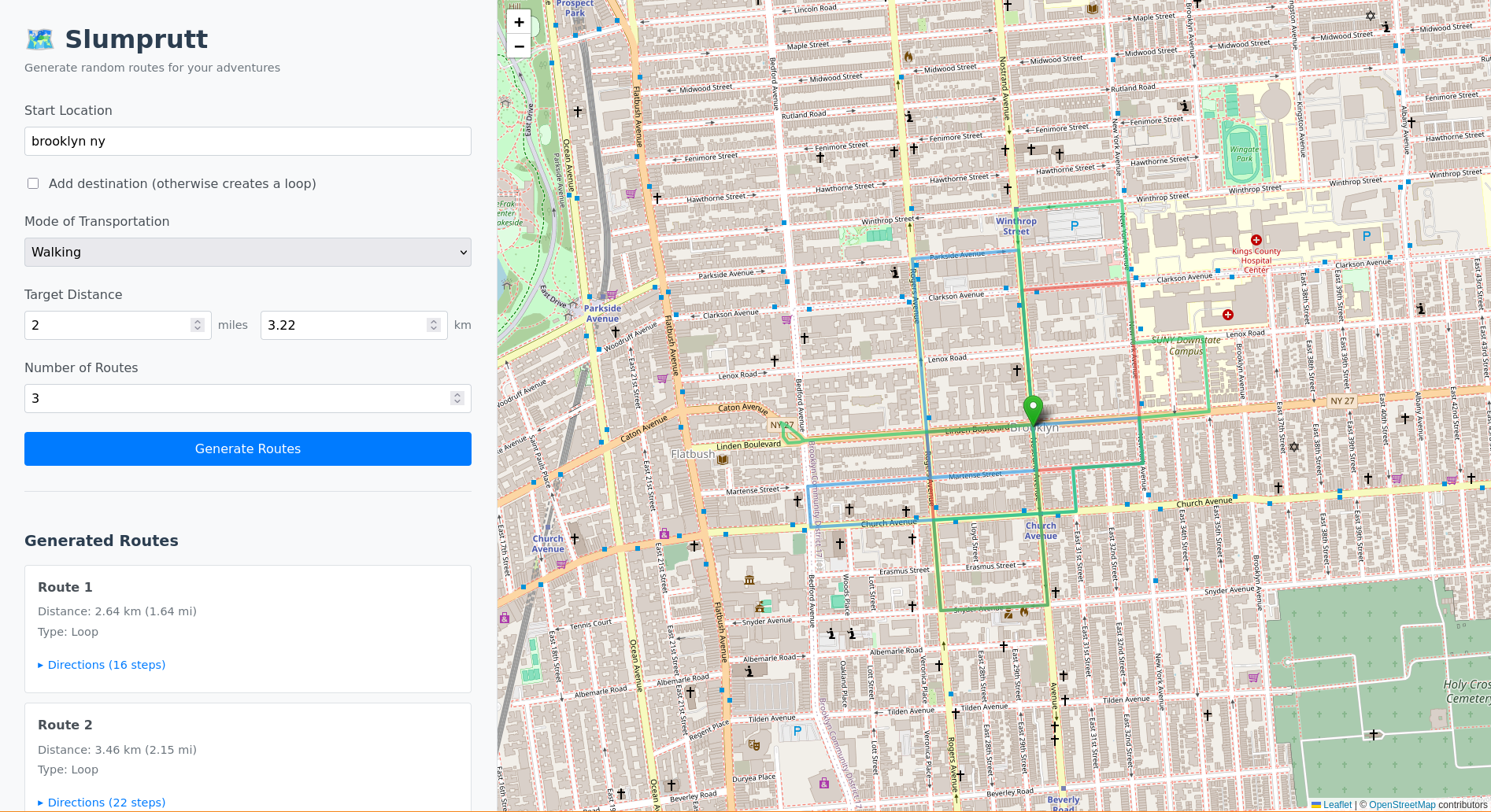Click the Slumprutt map logo icon
The width and height of the screenshot is (1491, 812).
[40, 39]
